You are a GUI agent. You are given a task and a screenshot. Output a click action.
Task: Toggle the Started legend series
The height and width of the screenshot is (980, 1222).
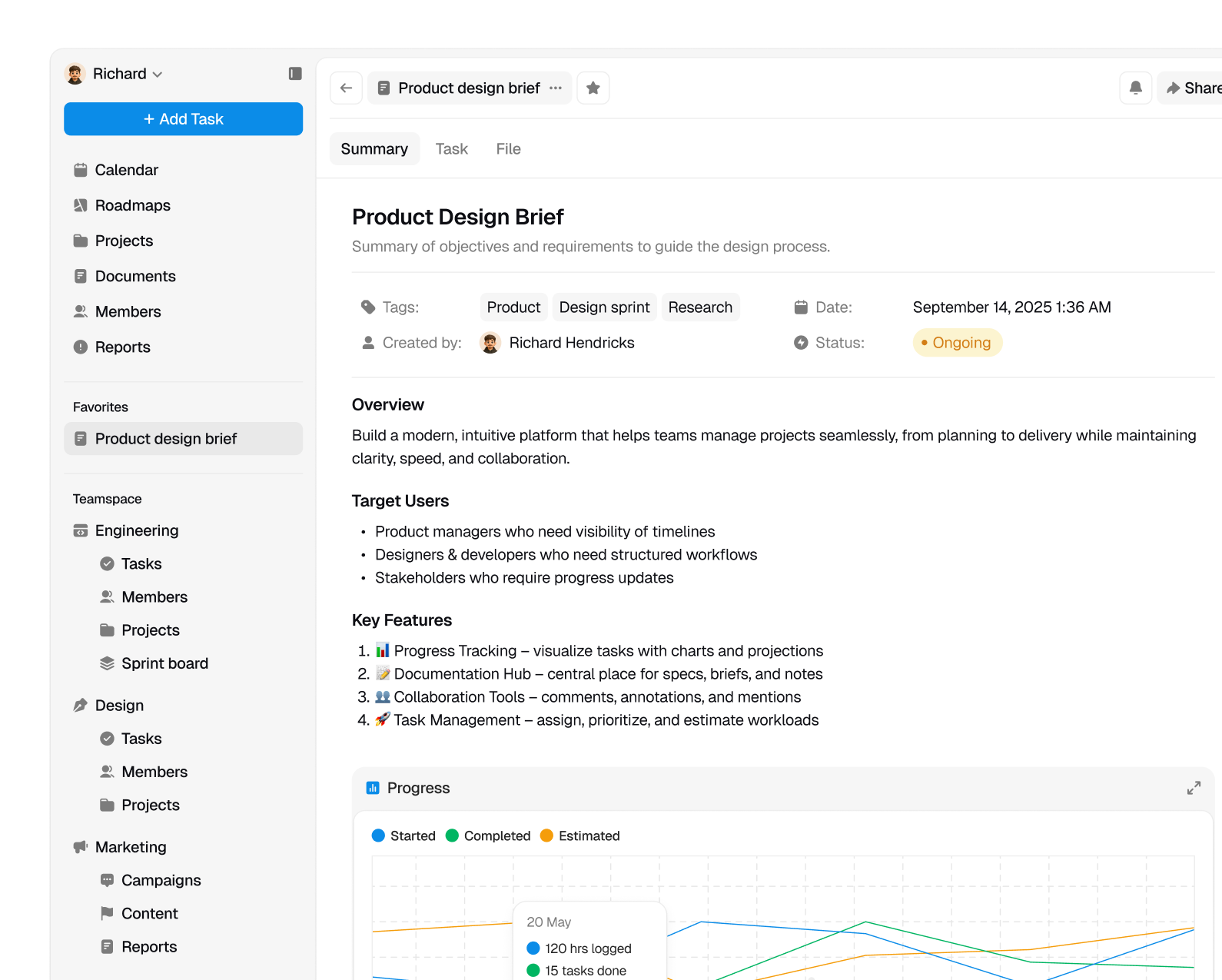403,835
